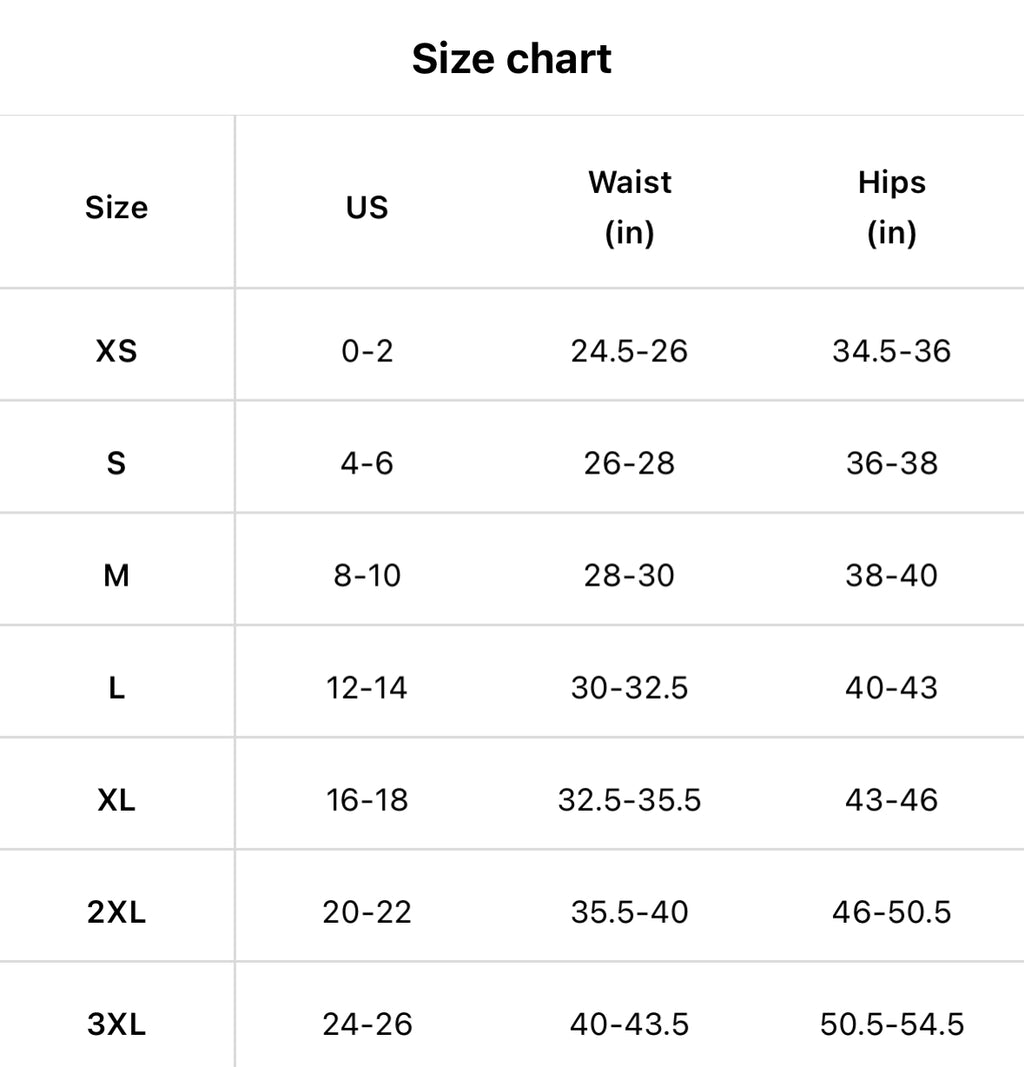Screen dimensions: 1024x1067
Task: Select the XL size row label
Action: (x=116, y=799)
